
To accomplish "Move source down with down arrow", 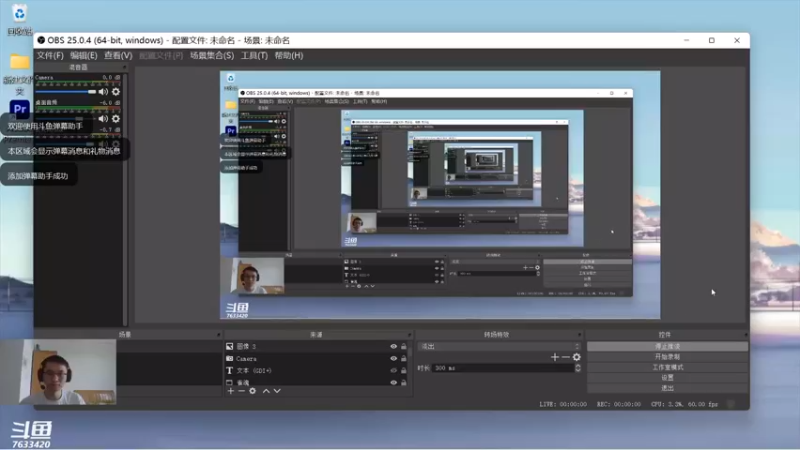I will click(277, 391).
